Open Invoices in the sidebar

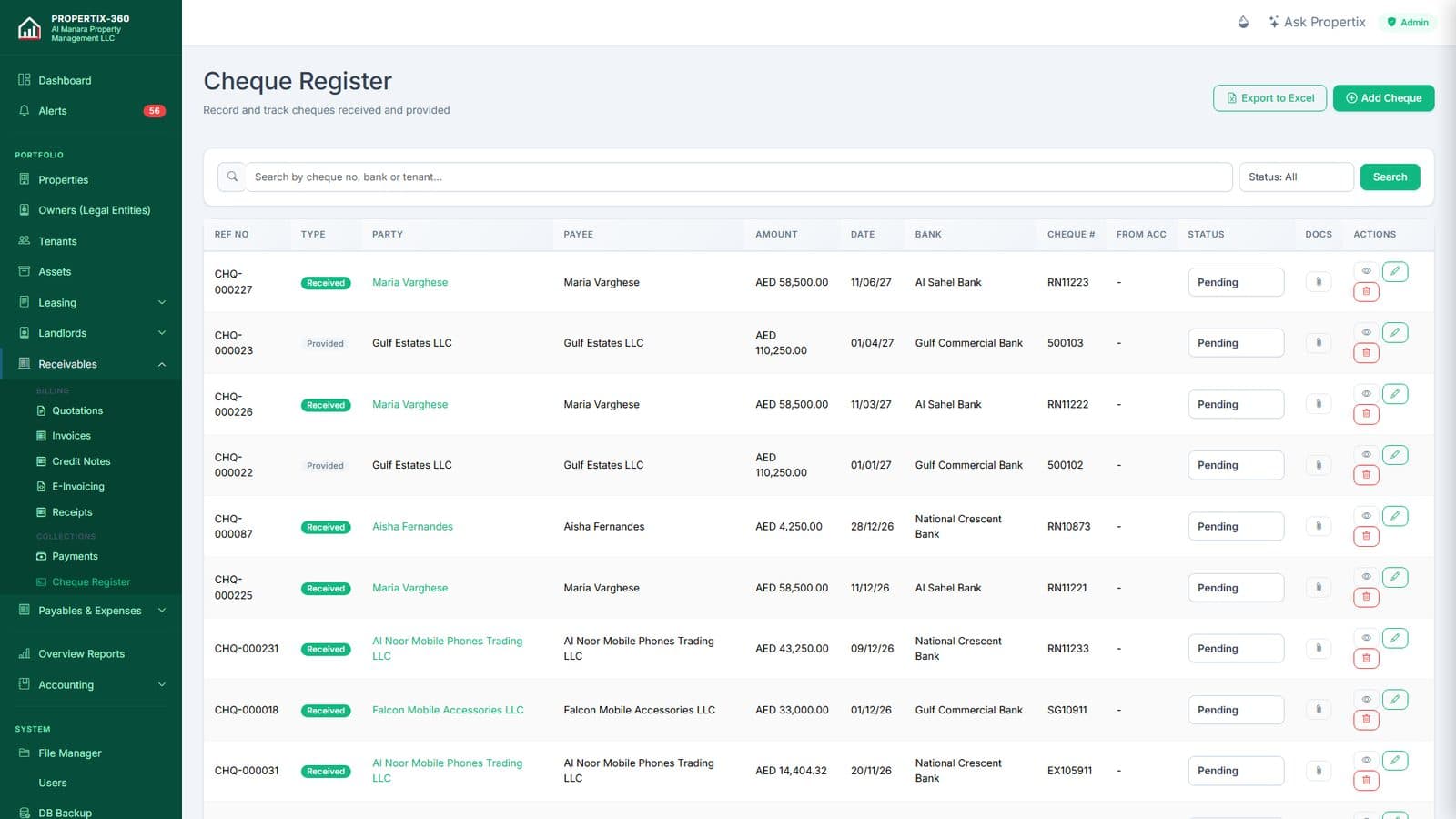tap(71, 436)
